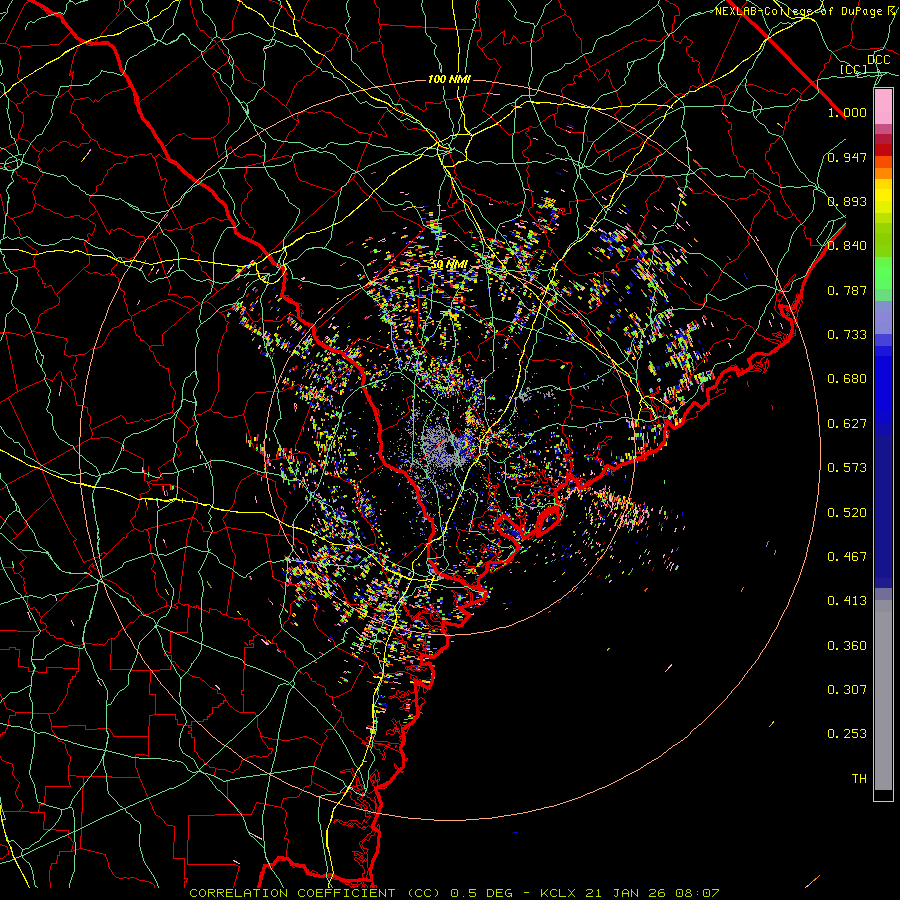Select the 0.627 scale value
Image resolution: width=900 pixels, height=900 pixels.
[x=847, y=424]
